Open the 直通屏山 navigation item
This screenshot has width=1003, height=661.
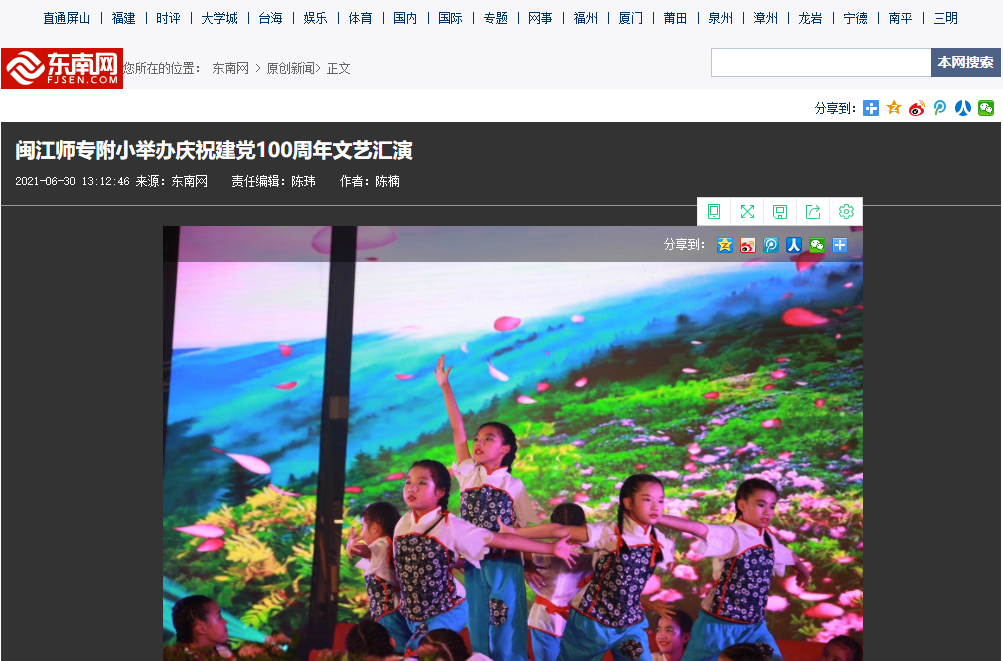67,19
